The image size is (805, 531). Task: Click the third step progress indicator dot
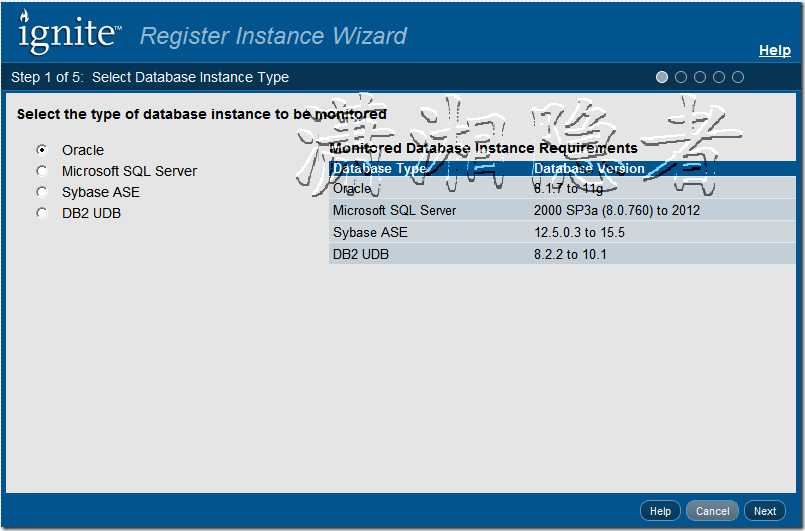point(700,77)
